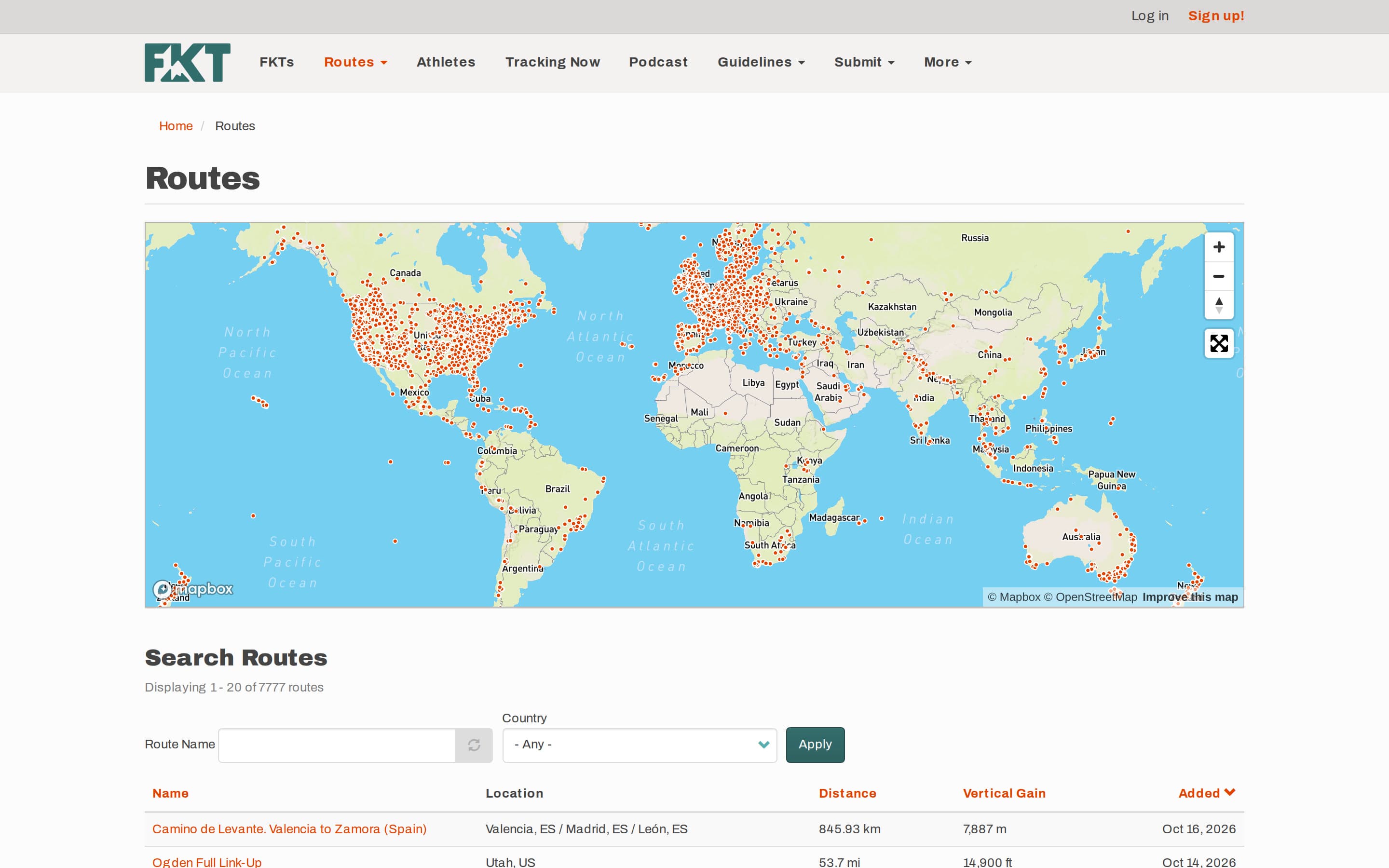Image resolution: width=1389 pixels, height=868 pixels.
Task: Reset map bearing with compass icon
Action: [x=1219, y=305]
